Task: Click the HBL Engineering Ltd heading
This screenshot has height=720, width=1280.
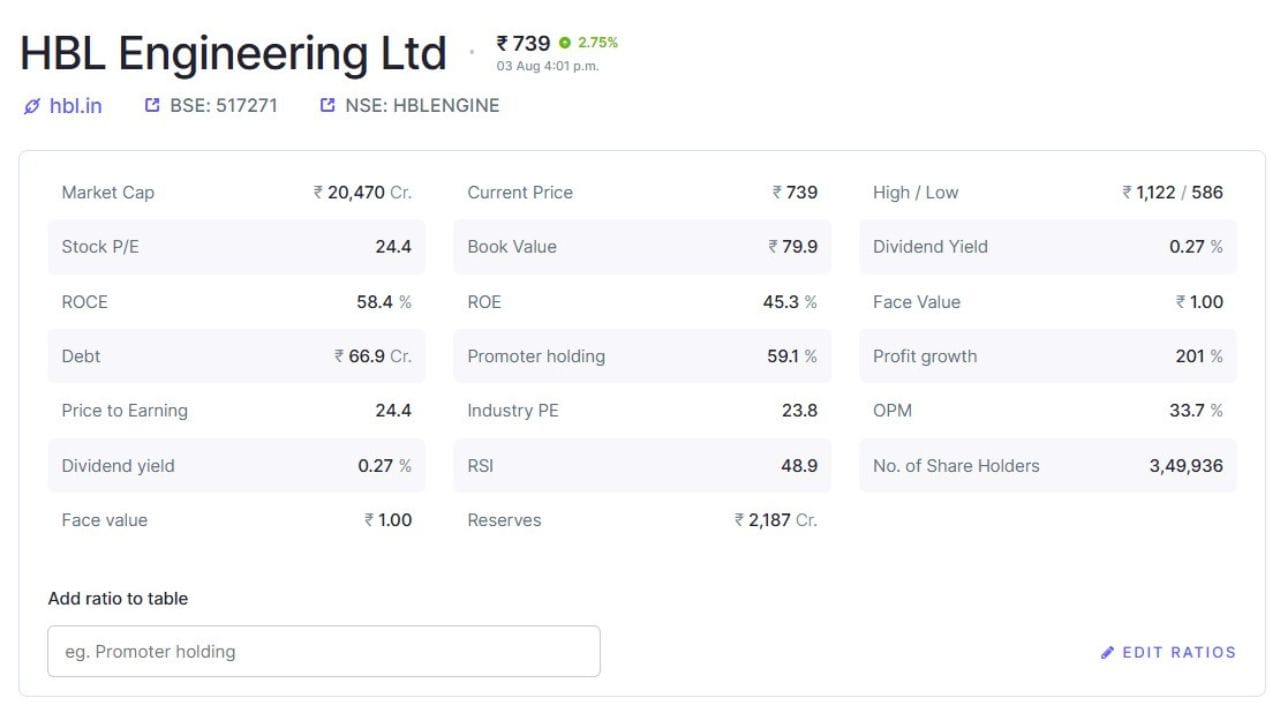Action: pyautogui.click(x=233, y=53)
